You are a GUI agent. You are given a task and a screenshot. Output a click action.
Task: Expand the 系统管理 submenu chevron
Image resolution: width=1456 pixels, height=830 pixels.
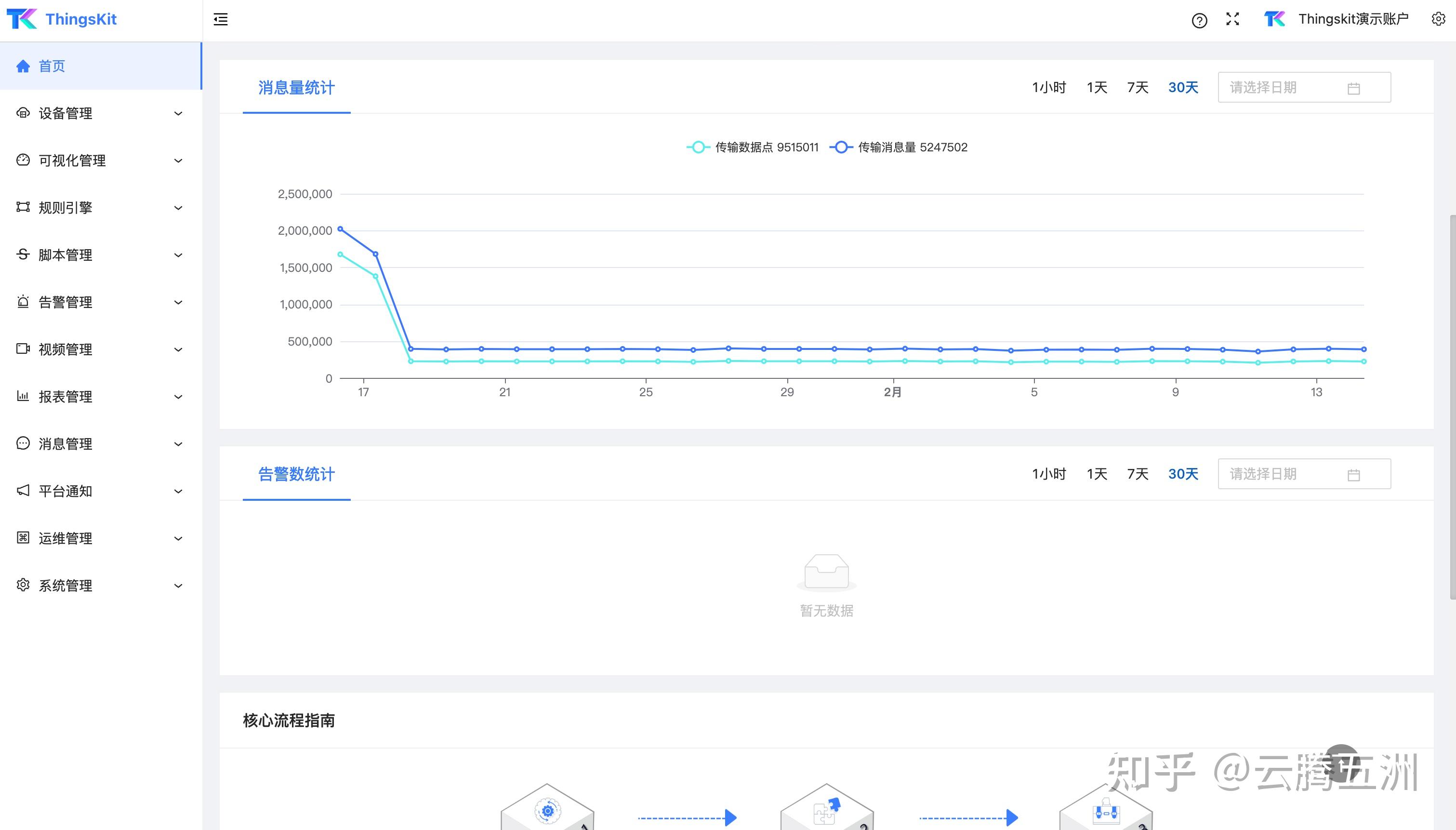[178, 586]
